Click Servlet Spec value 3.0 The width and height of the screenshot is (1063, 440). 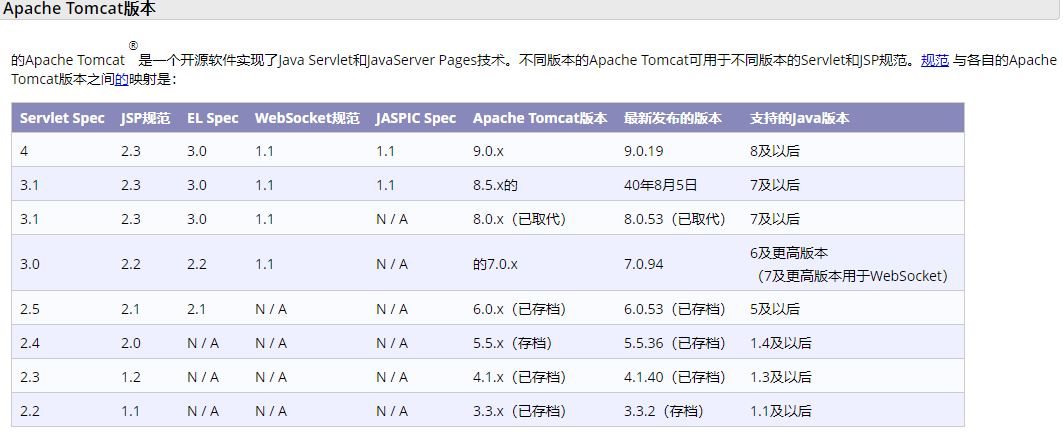click(x=30, y=264)
